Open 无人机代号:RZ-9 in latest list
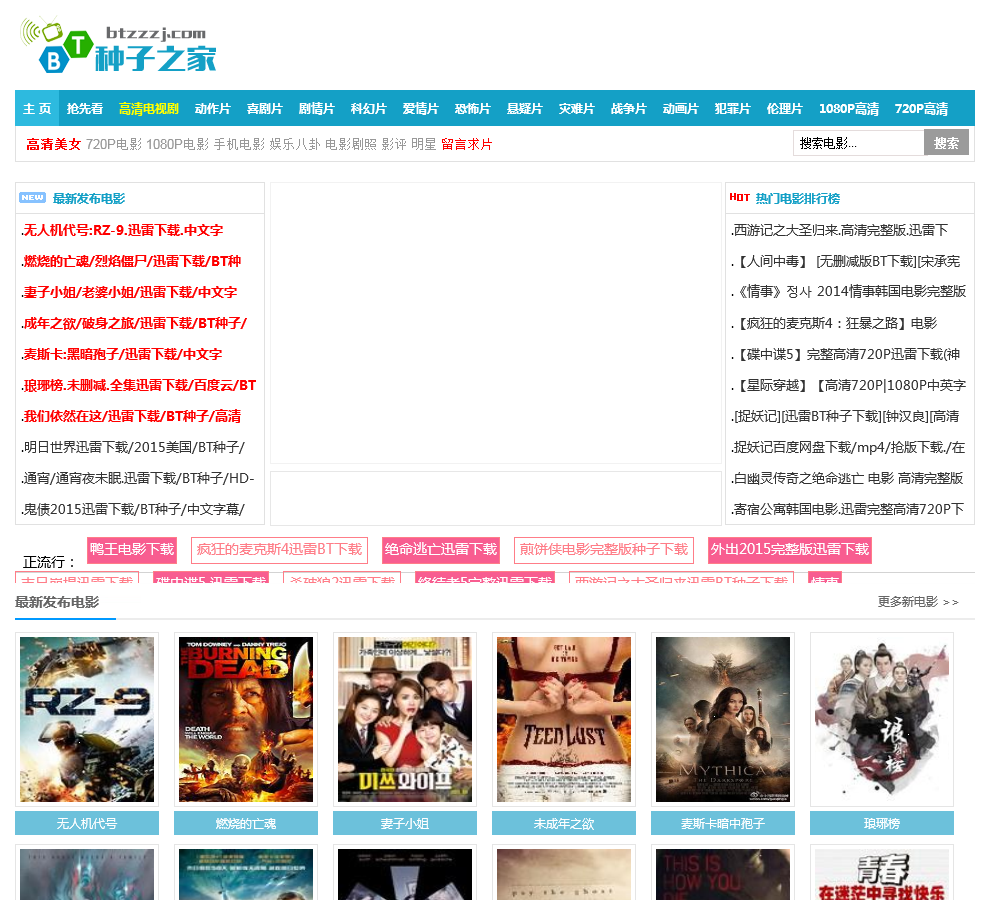This screenshot has height=900, width=990. tap(123, 231)
